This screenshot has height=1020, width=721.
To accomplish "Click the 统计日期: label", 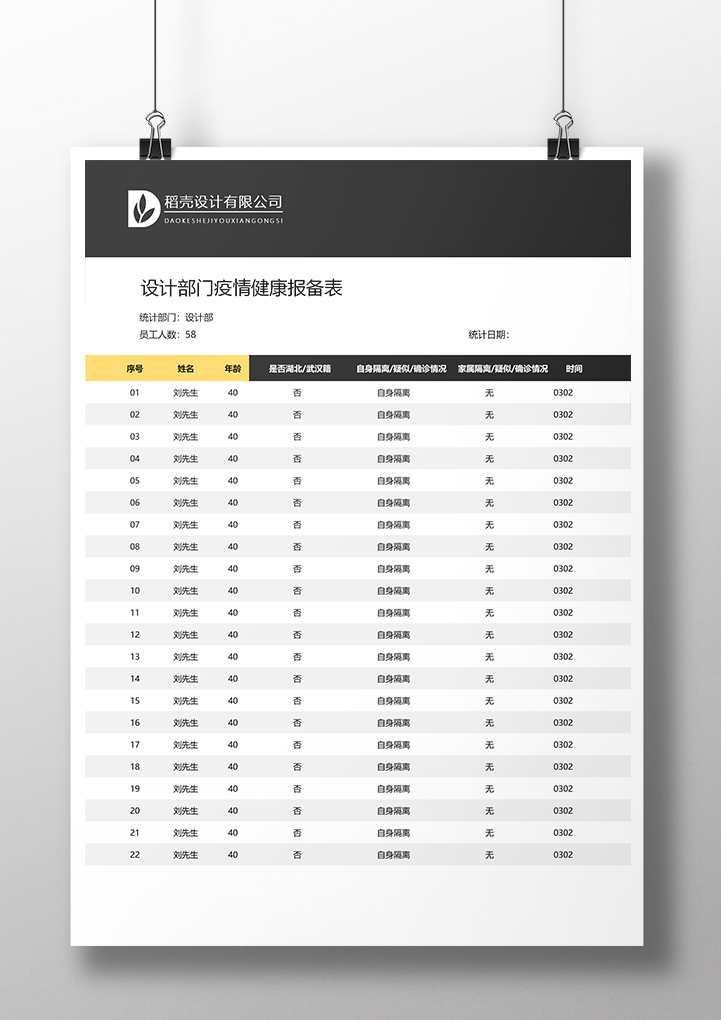I will 489,334.
